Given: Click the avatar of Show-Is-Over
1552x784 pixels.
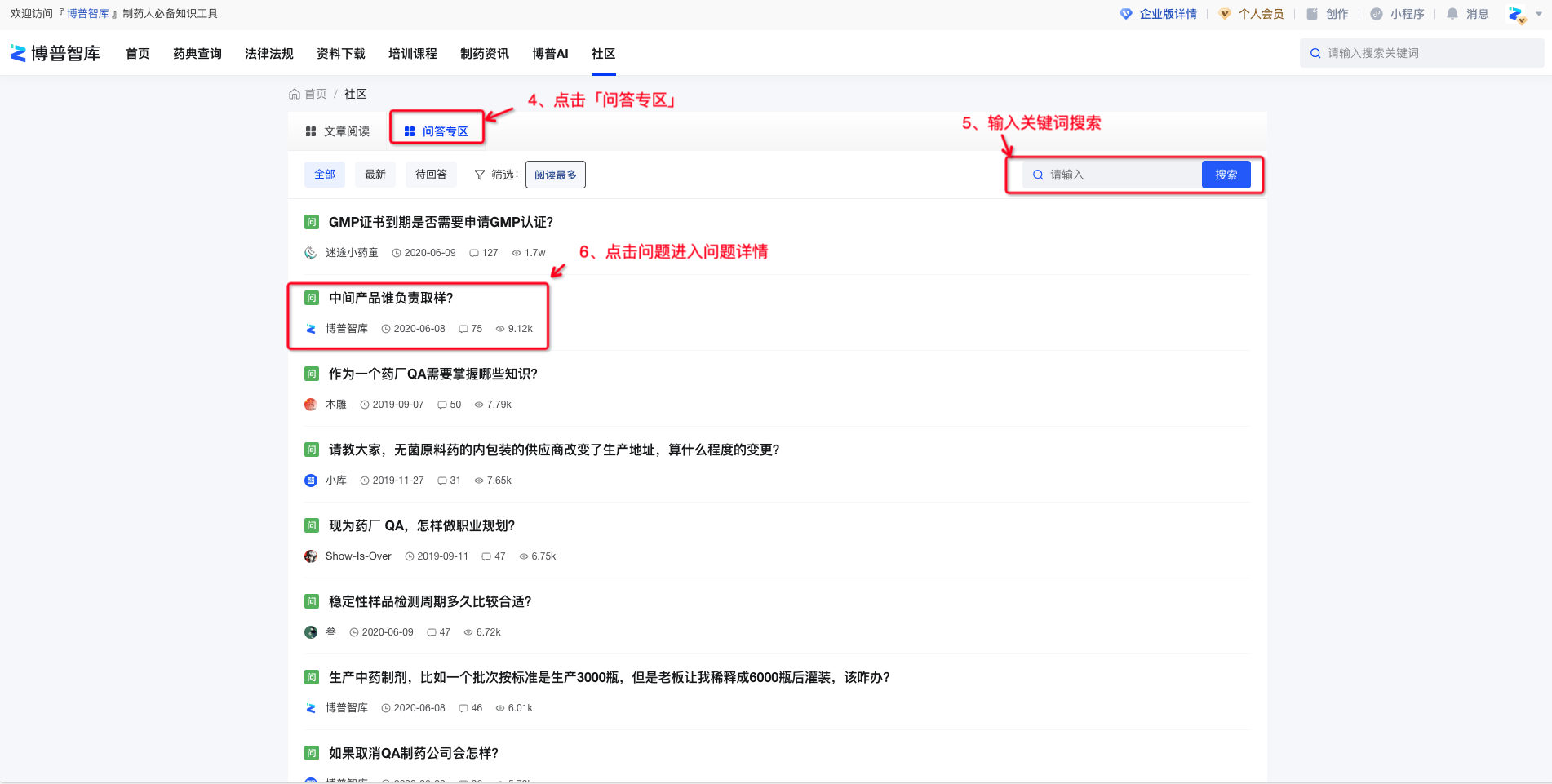Looking at the screenshot, I should coord(311,556).
